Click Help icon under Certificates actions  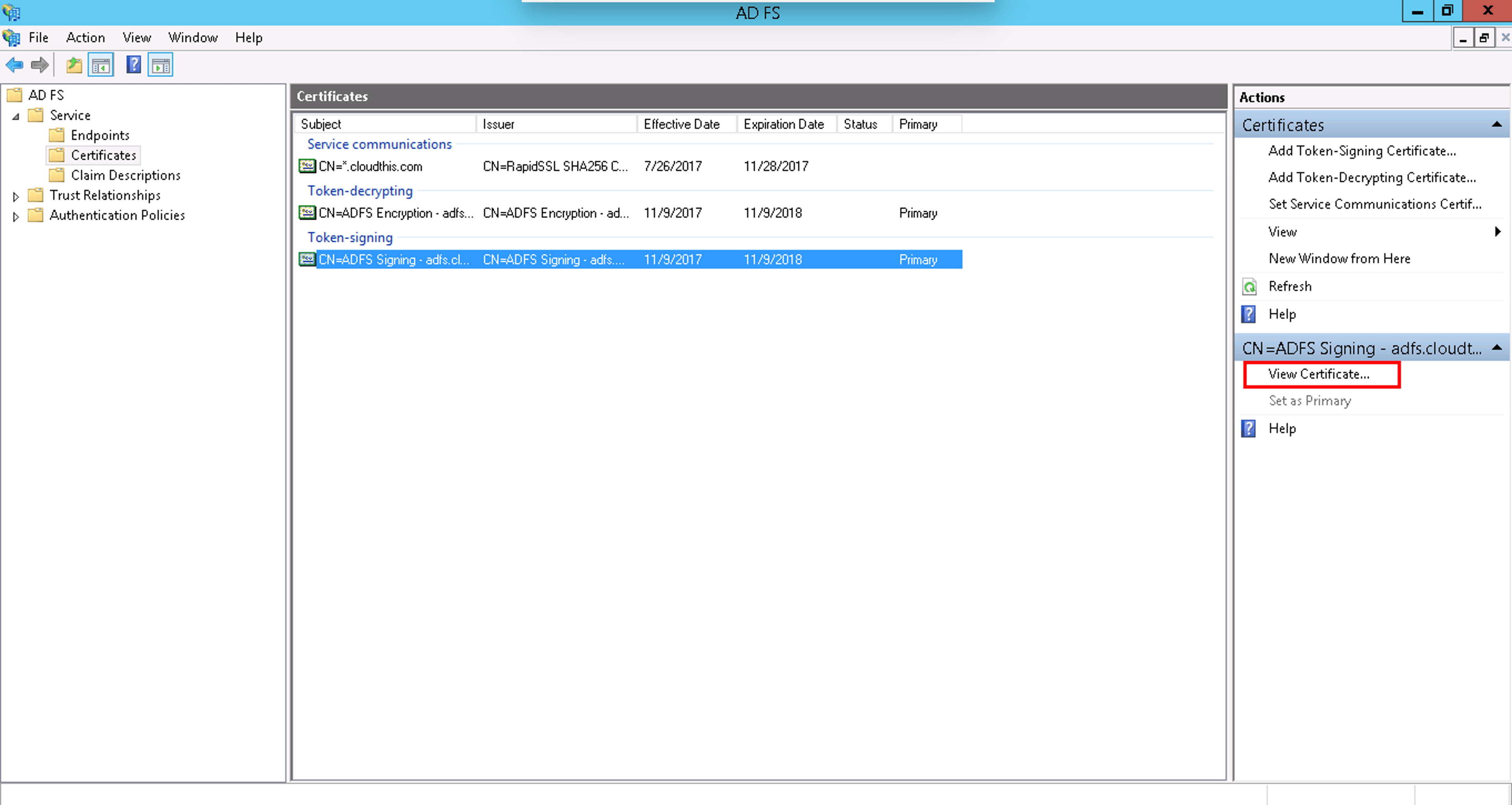(1249, 314)
